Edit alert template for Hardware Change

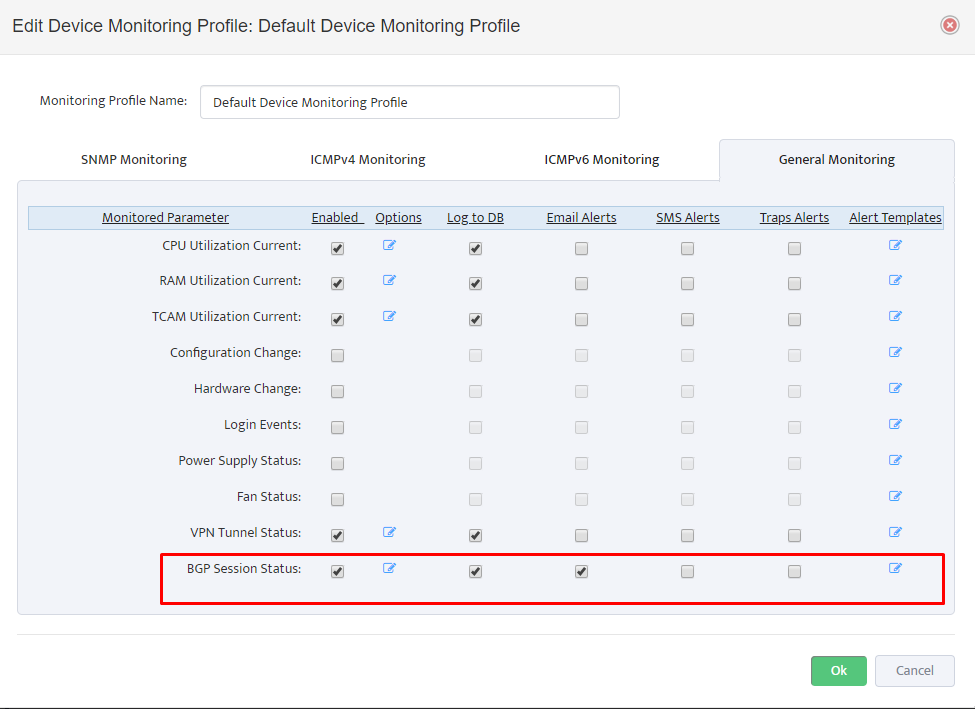point(895,388)
